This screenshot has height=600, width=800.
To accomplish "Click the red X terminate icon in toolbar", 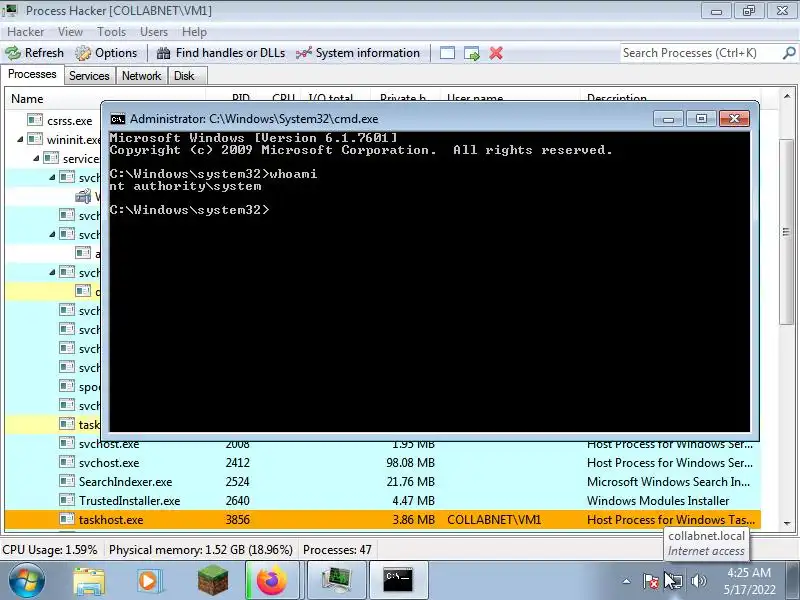I will point(496,53).
